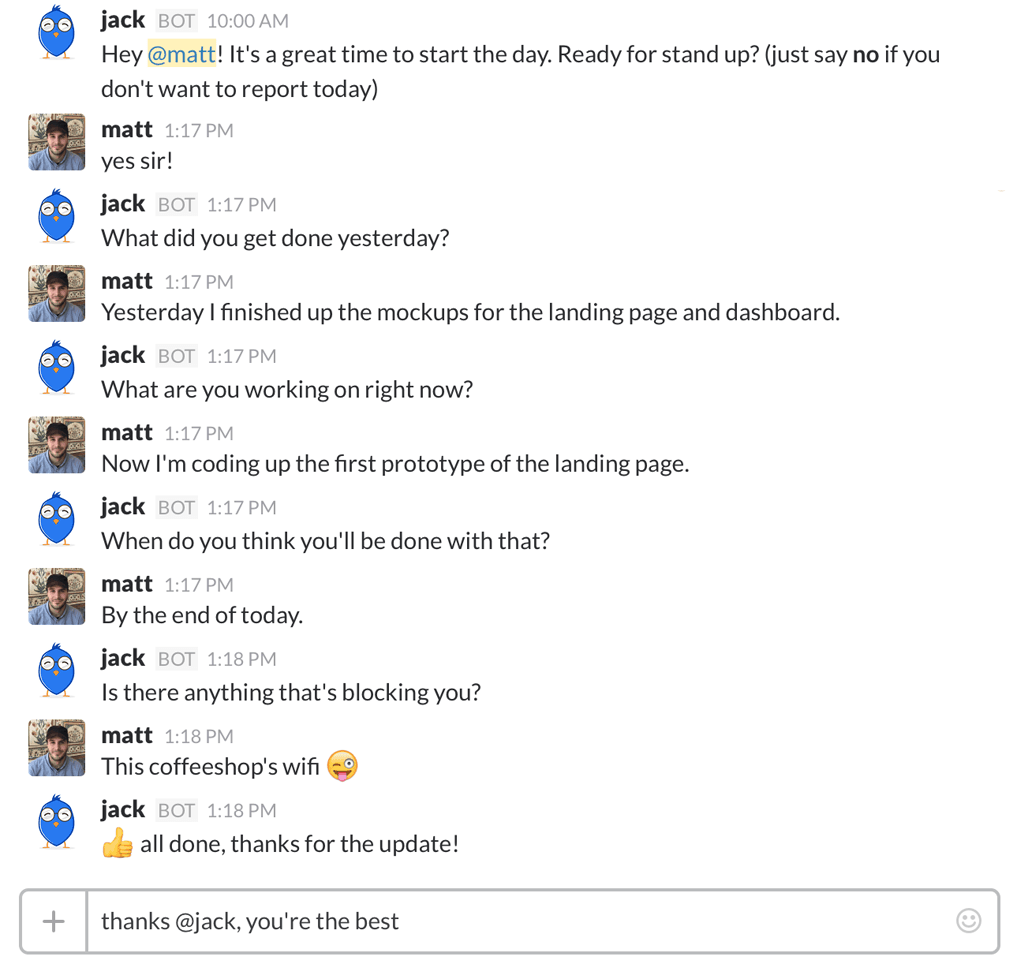Click the 1:18 PM timestamp on coffeeshop message
The height and width of the screenshot is (959, 1032).
point(199,736)
